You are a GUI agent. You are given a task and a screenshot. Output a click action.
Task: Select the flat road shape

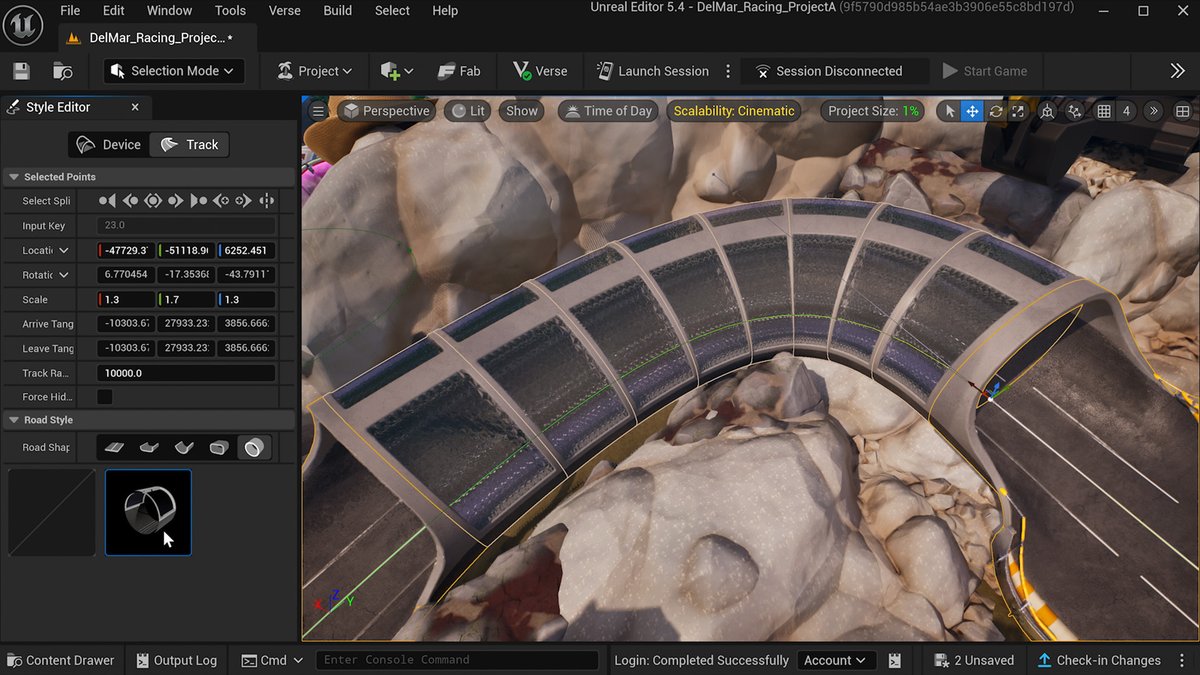(x=115, y=448)
